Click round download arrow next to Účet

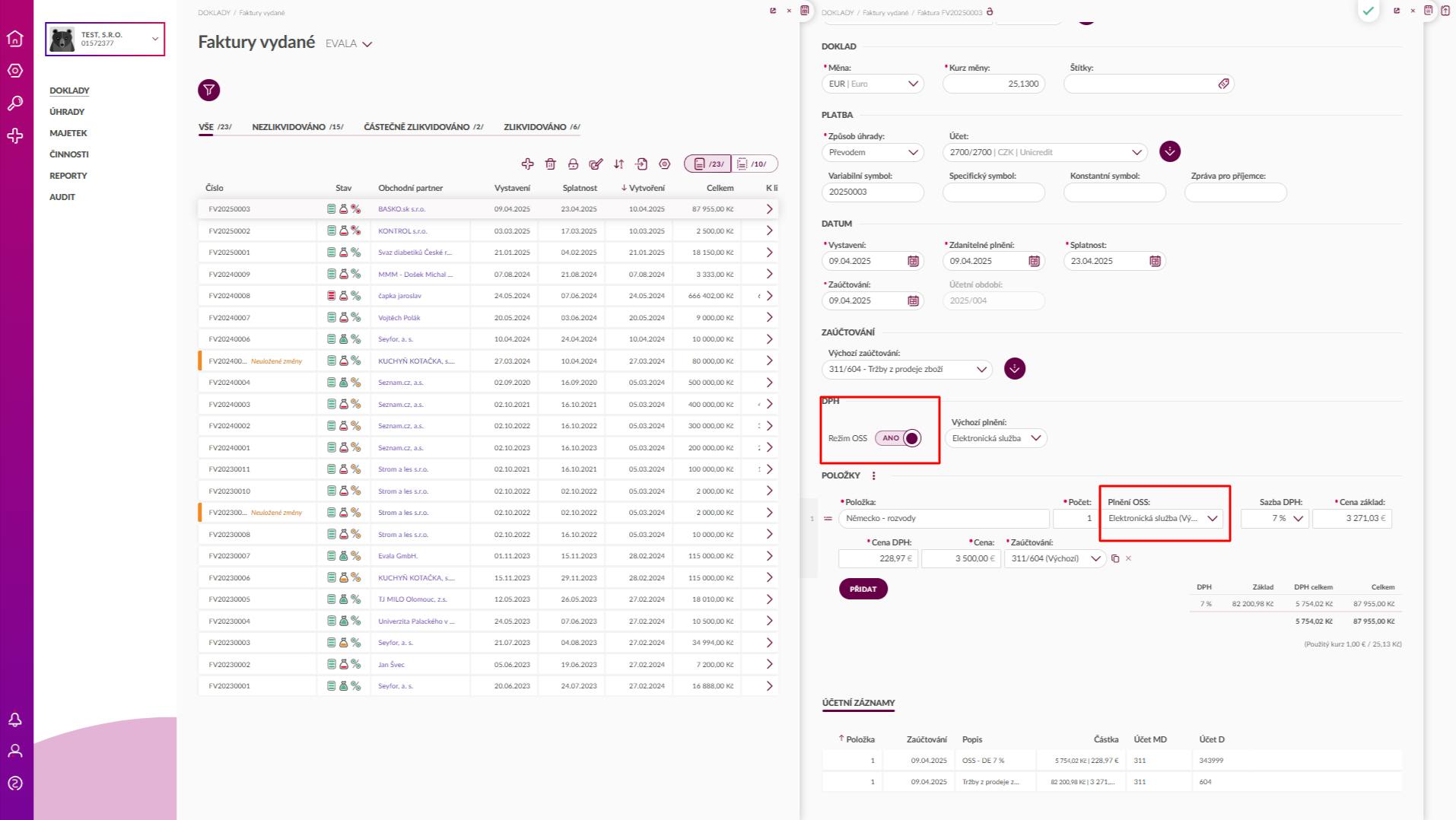[x=1170, y=151]
